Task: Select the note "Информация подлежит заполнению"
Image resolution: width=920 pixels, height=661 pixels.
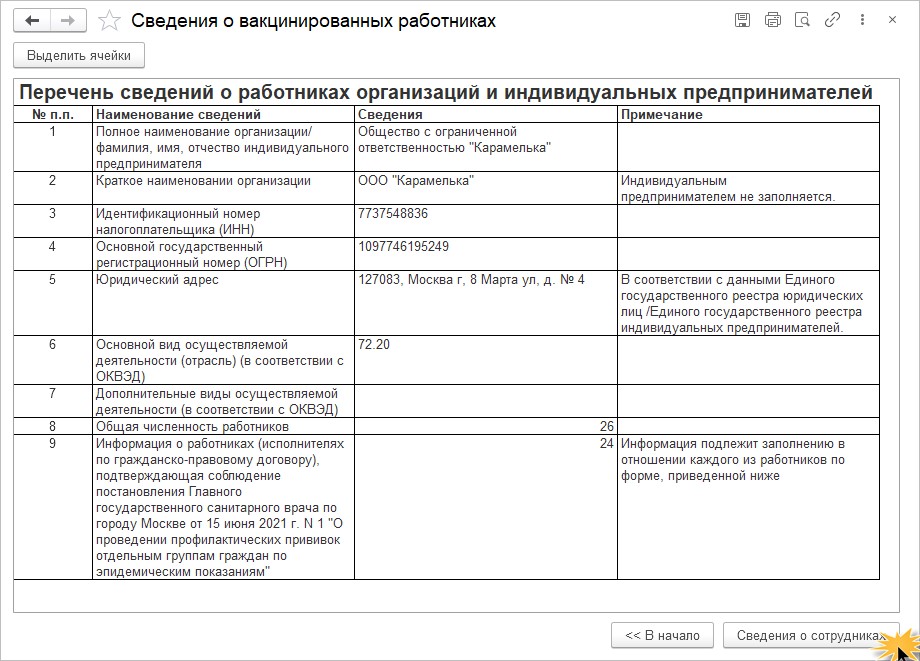Action: tap(749, 507)
